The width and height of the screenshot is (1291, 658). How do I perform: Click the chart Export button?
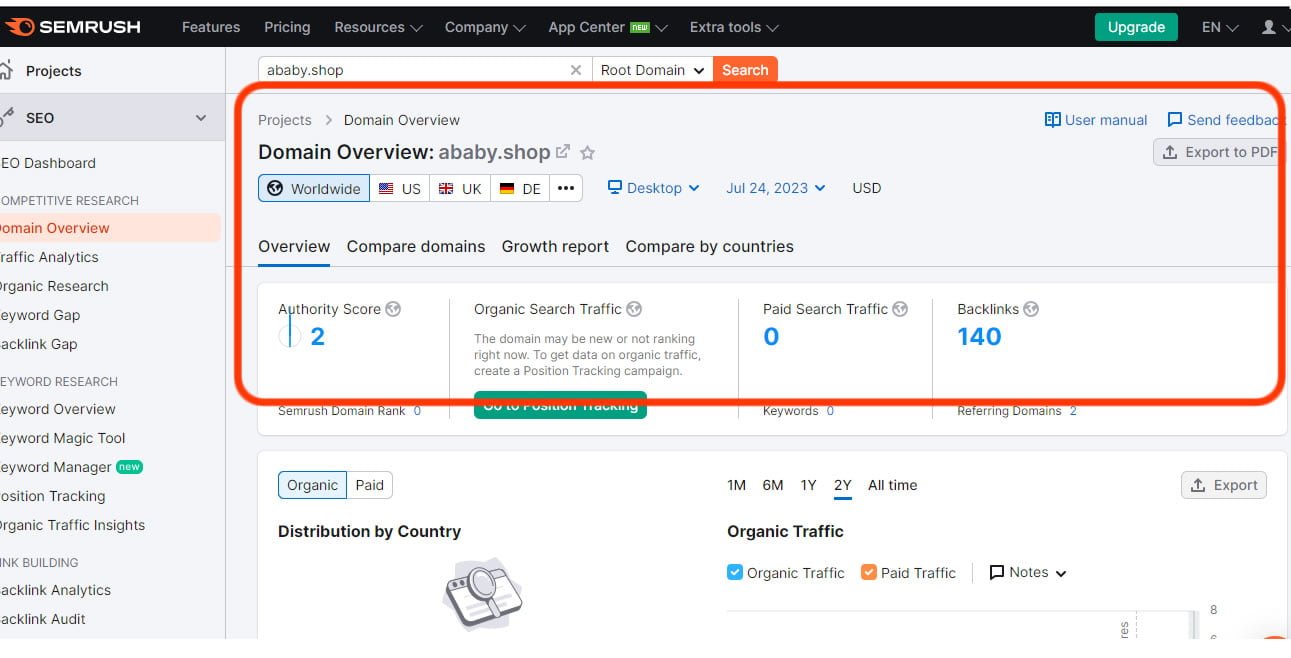pos(1224,485)
